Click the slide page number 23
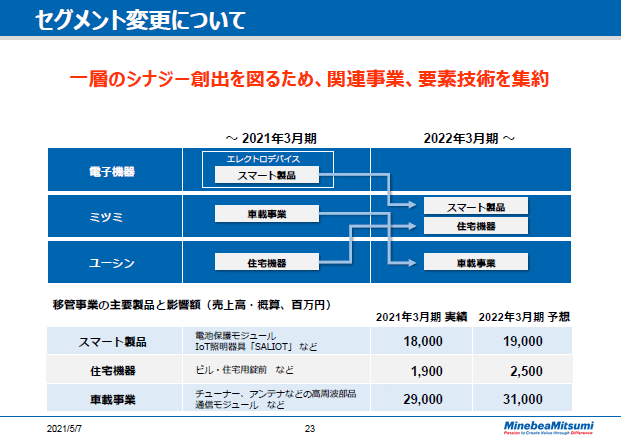The image size is (621, 438). click(310, 427)
